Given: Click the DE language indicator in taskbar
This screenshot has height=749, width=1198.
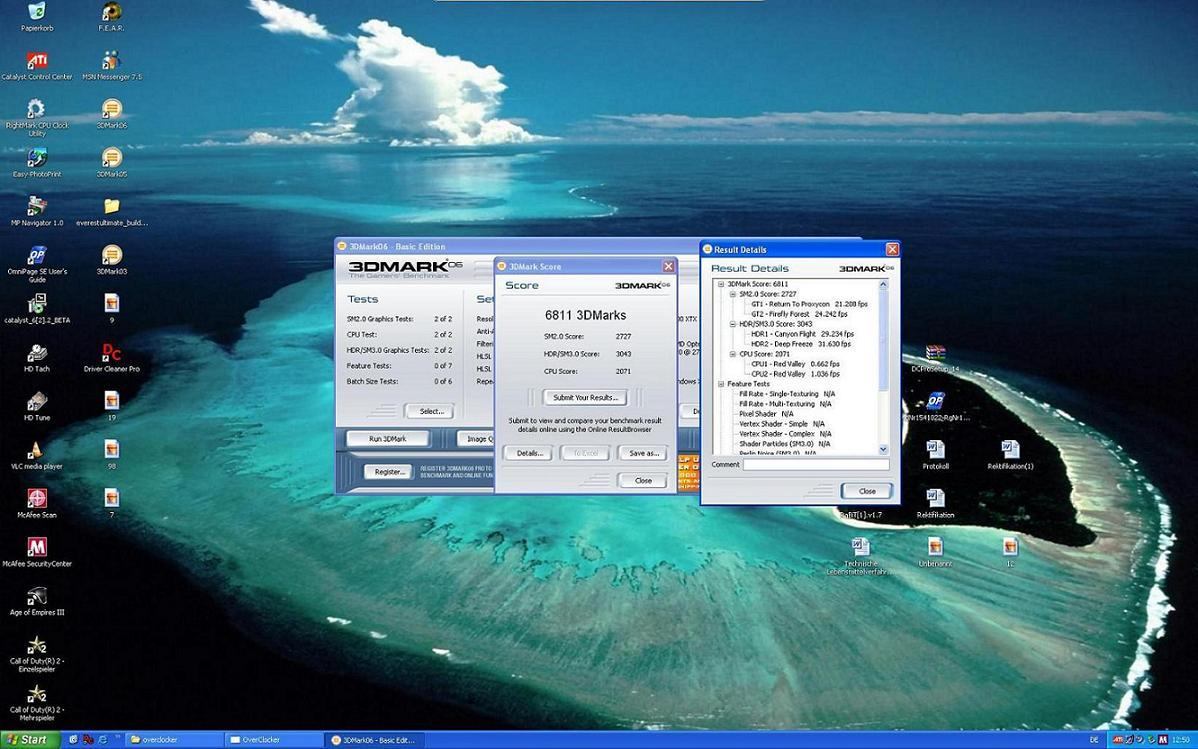Looking at the screenshot, I should coord(1094,740).
